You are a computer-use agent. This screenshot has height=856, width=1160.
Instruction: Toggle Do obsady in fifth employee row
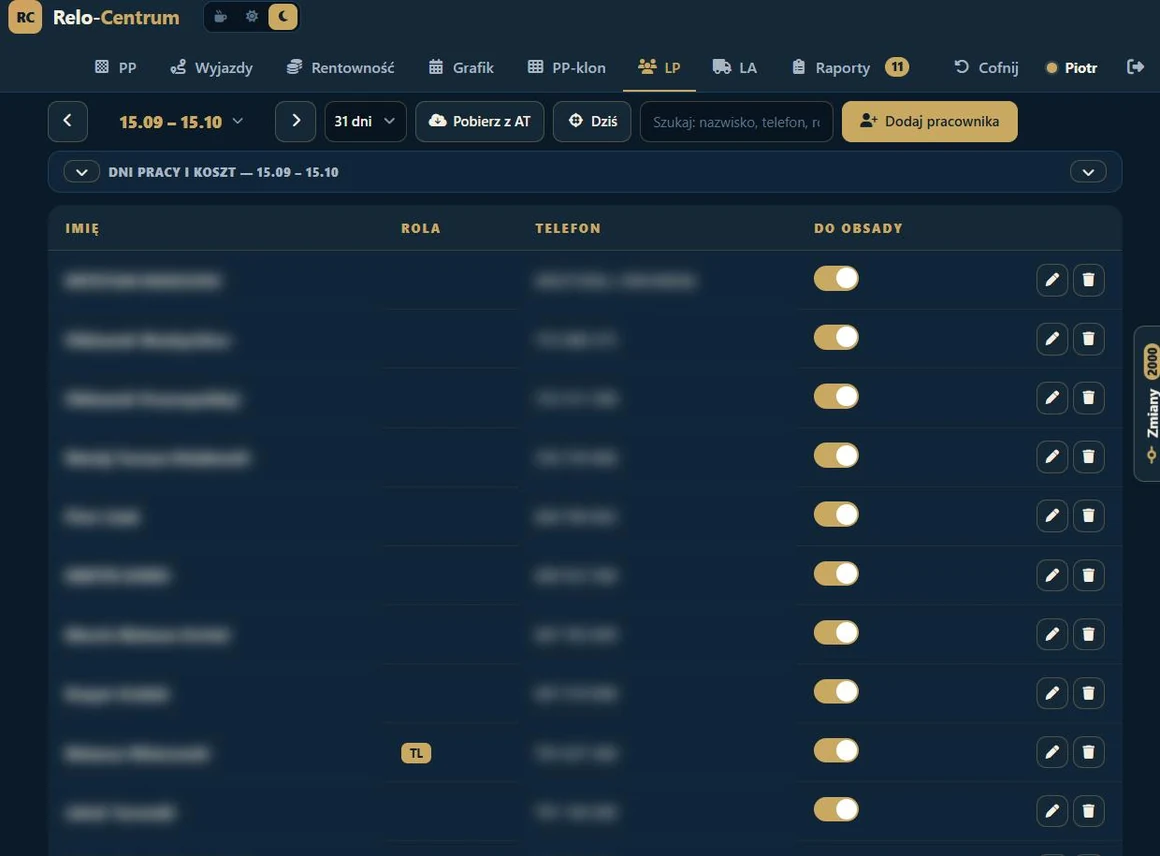click(836, 515)
